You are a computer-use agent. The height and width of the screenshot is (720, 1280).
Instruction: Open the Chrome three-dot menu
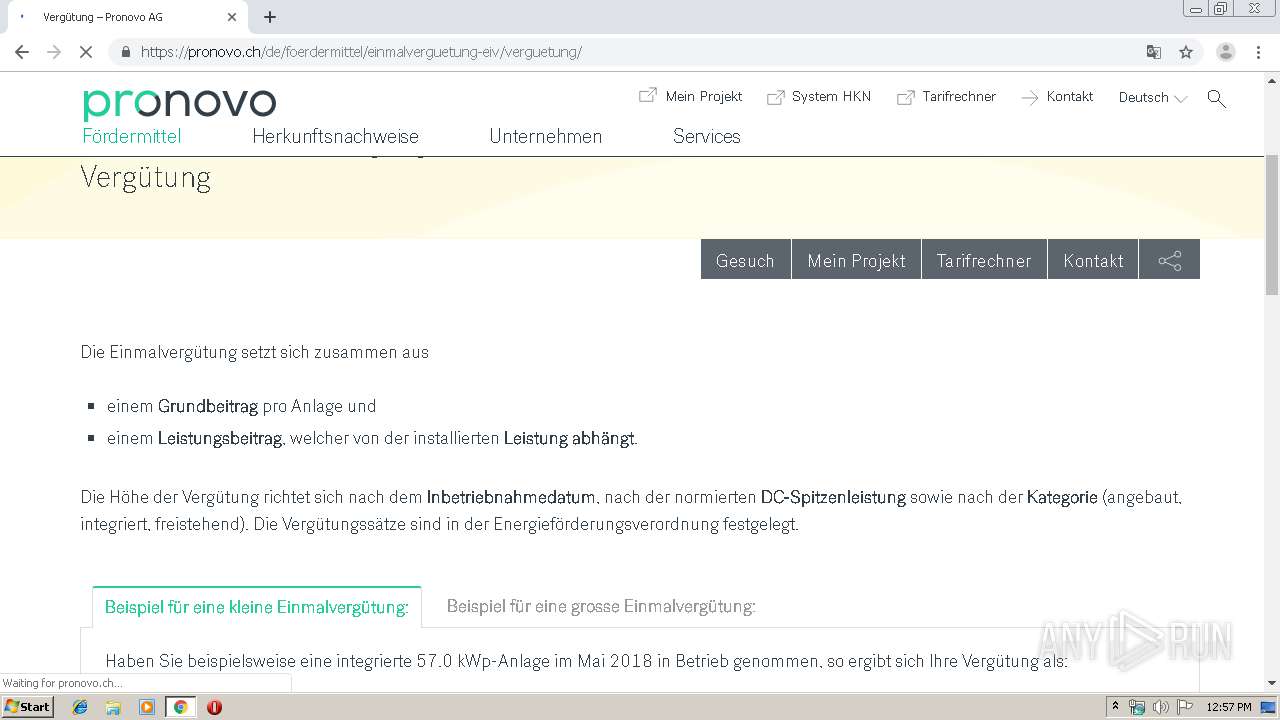(x=1259, y=52)
